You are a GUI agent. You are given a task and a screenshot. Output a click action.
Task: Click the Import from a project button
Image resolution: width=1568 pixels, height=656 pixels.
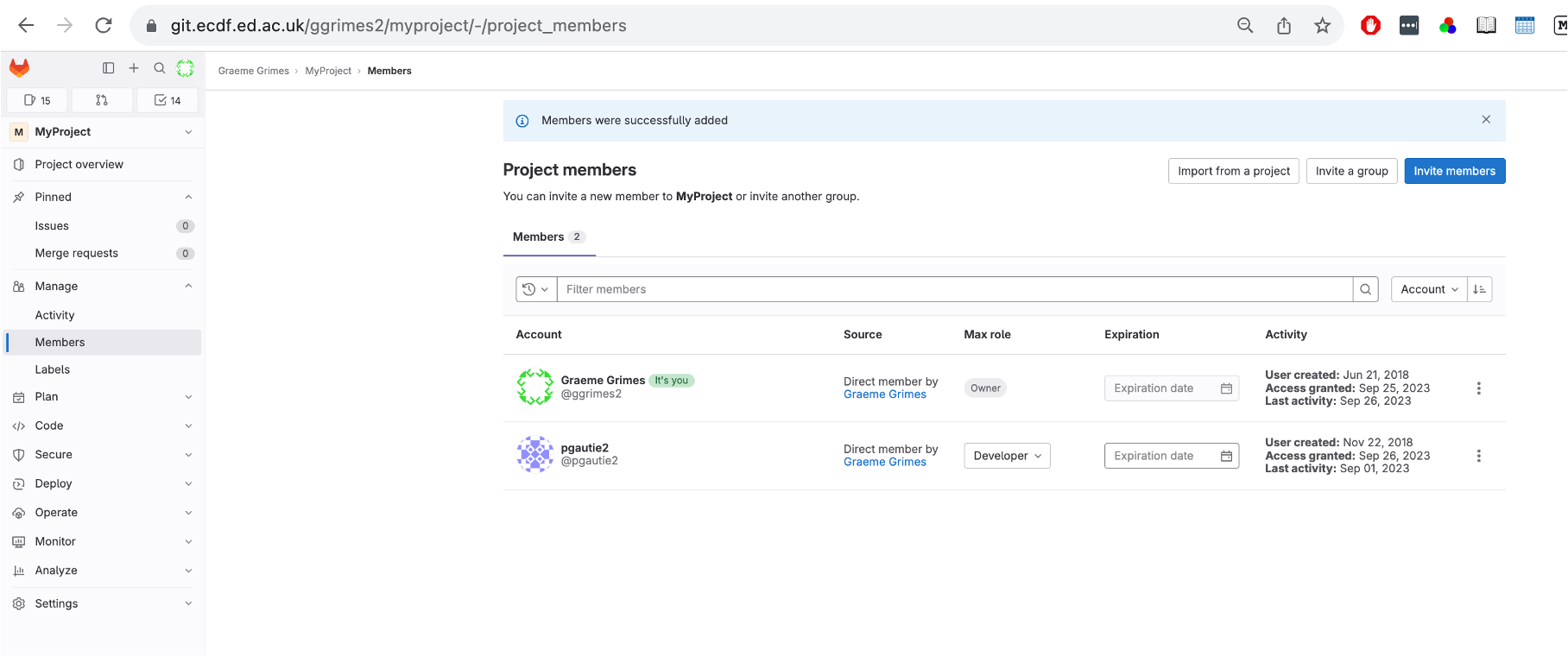point(1234,171)
